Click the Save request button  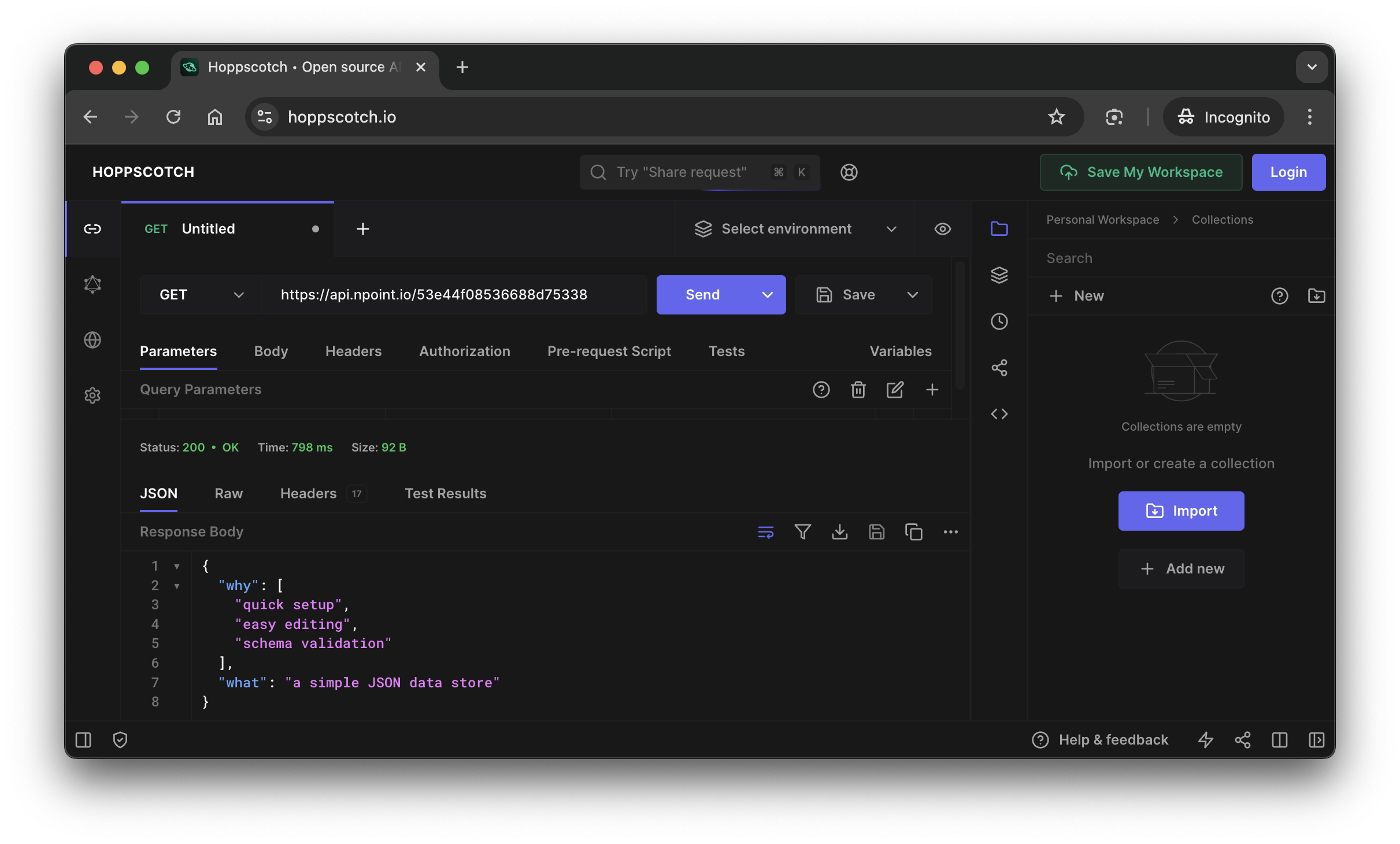[x=846, y=295]
